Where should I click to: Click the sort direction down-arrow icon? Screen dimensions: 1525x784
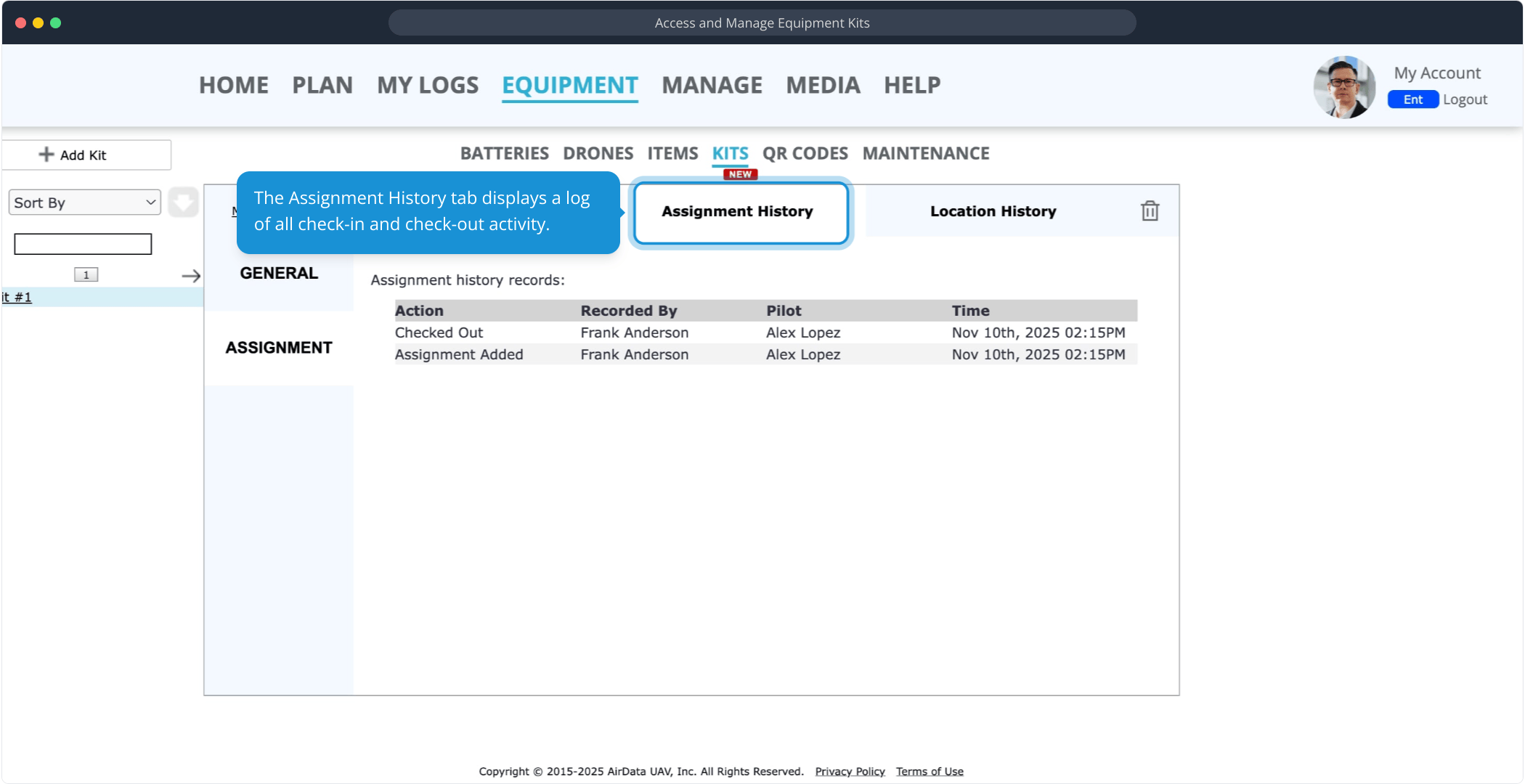pyautogui.click(x=183, y=203)
